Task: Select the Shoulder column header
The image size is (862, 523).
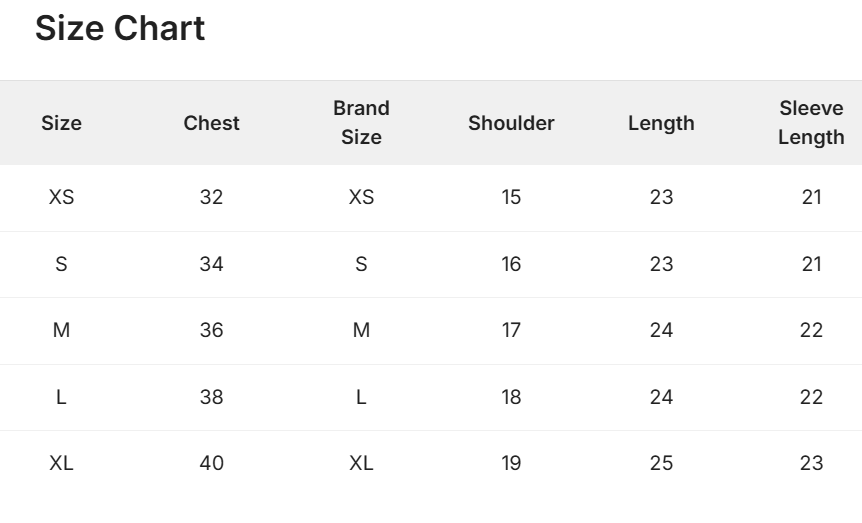Action: point(511,123)
